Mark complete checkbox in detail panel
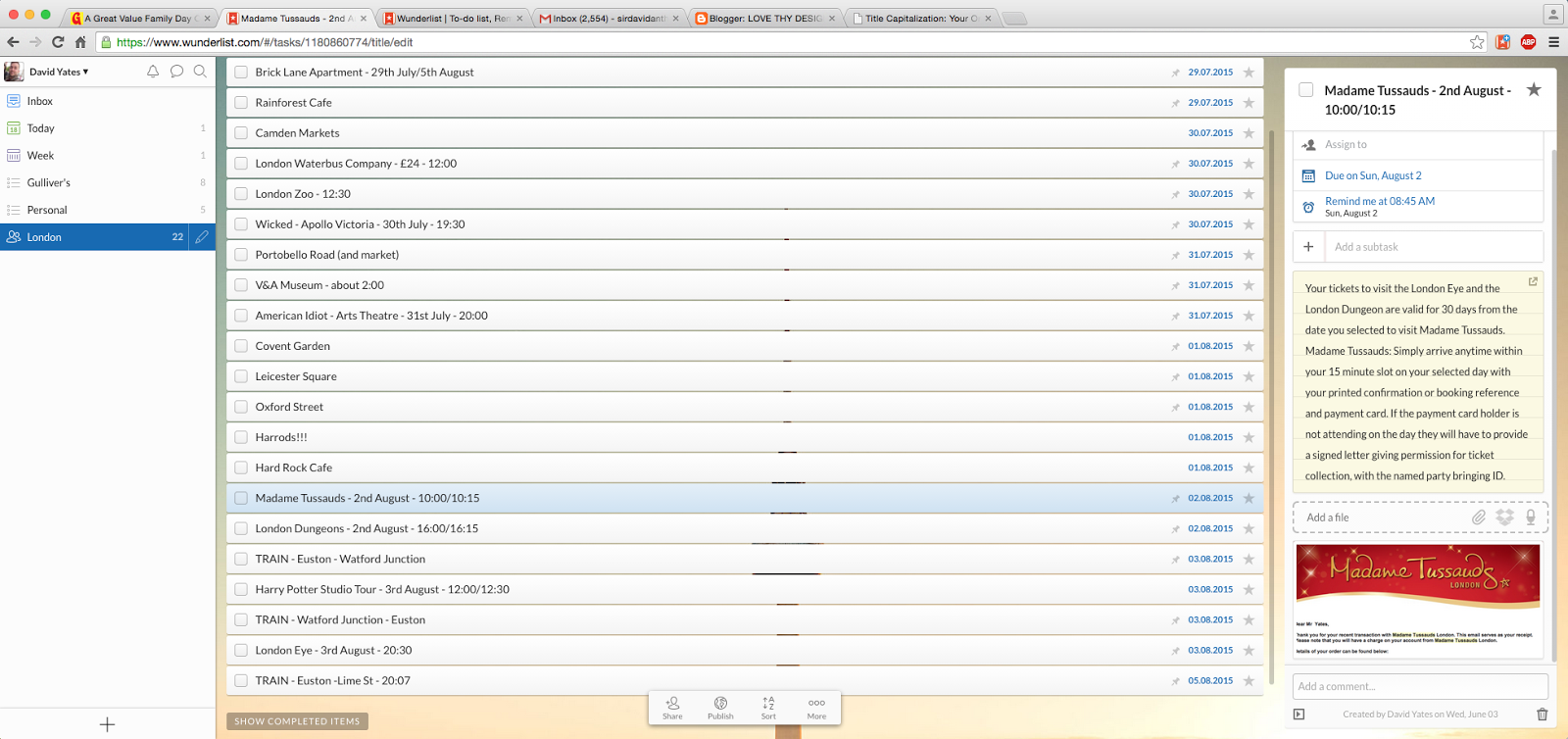Image resolution: width=1568 pixels, height=739 pixels. [1306, 90]
